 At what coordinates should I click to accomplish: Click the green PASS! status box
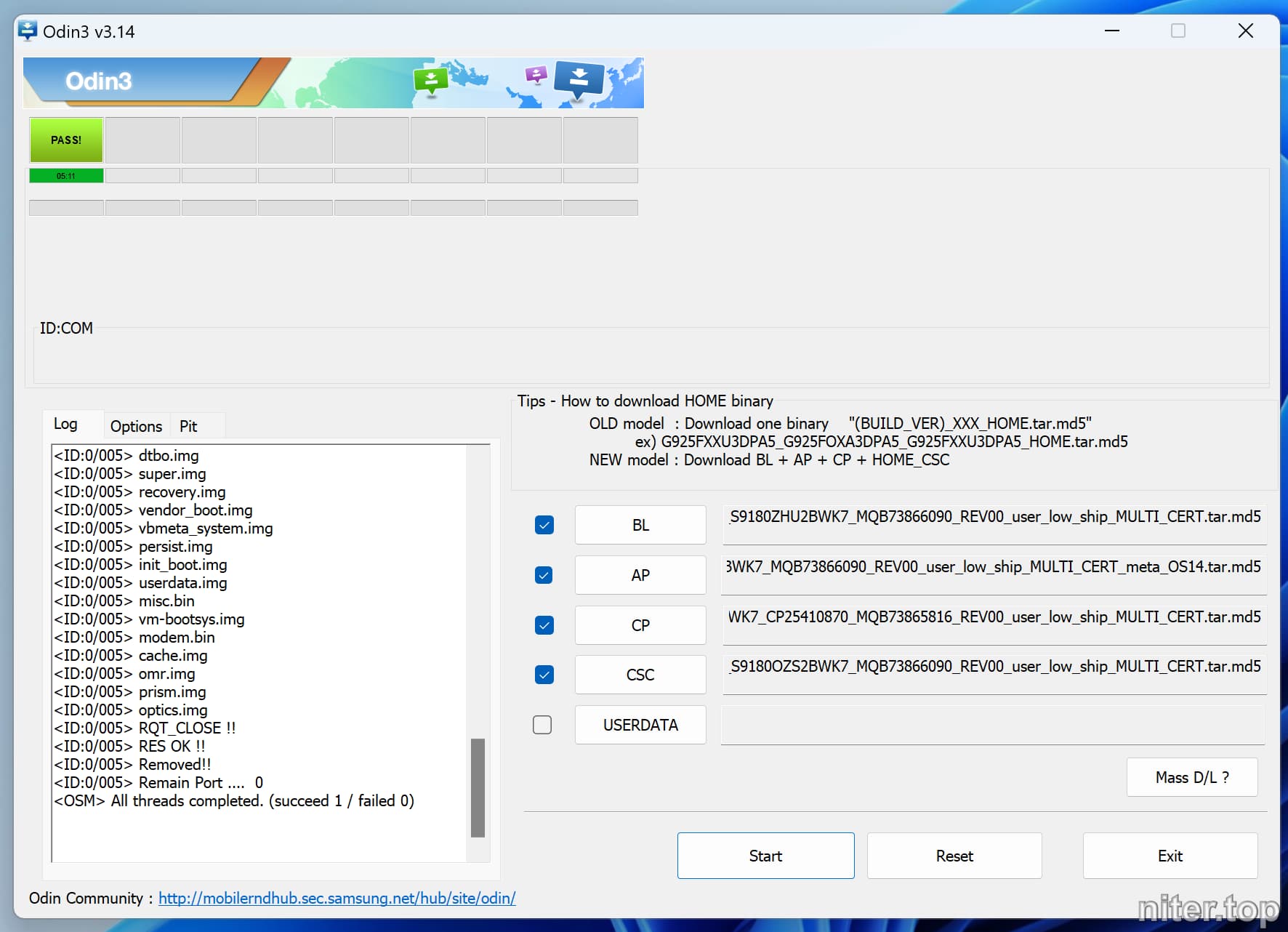click(66, 140)
